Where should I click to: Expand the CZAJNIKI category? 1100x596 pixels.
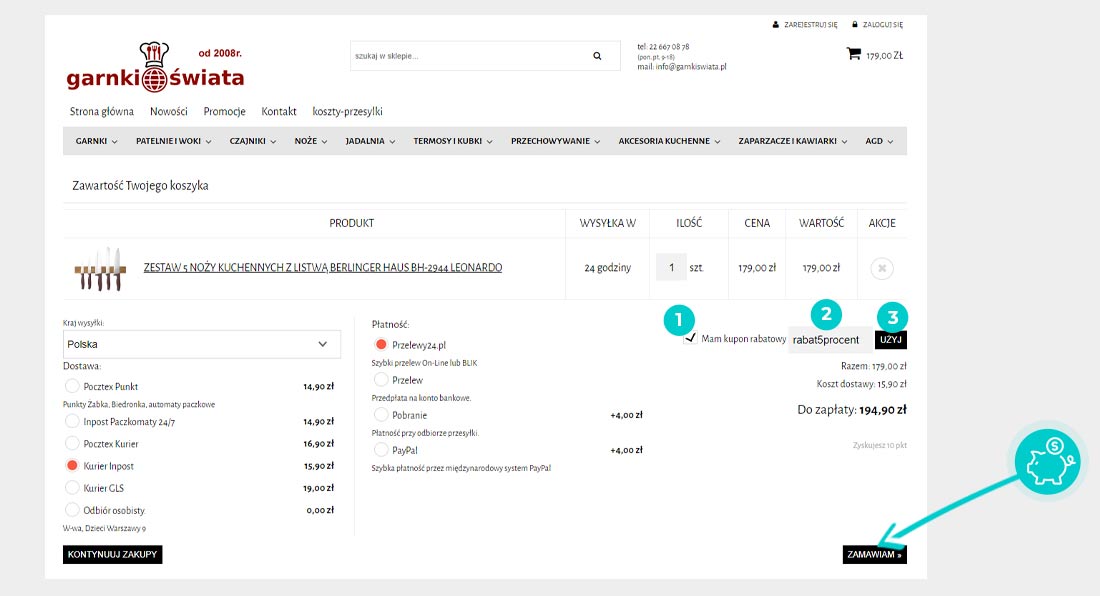[253, 141]
